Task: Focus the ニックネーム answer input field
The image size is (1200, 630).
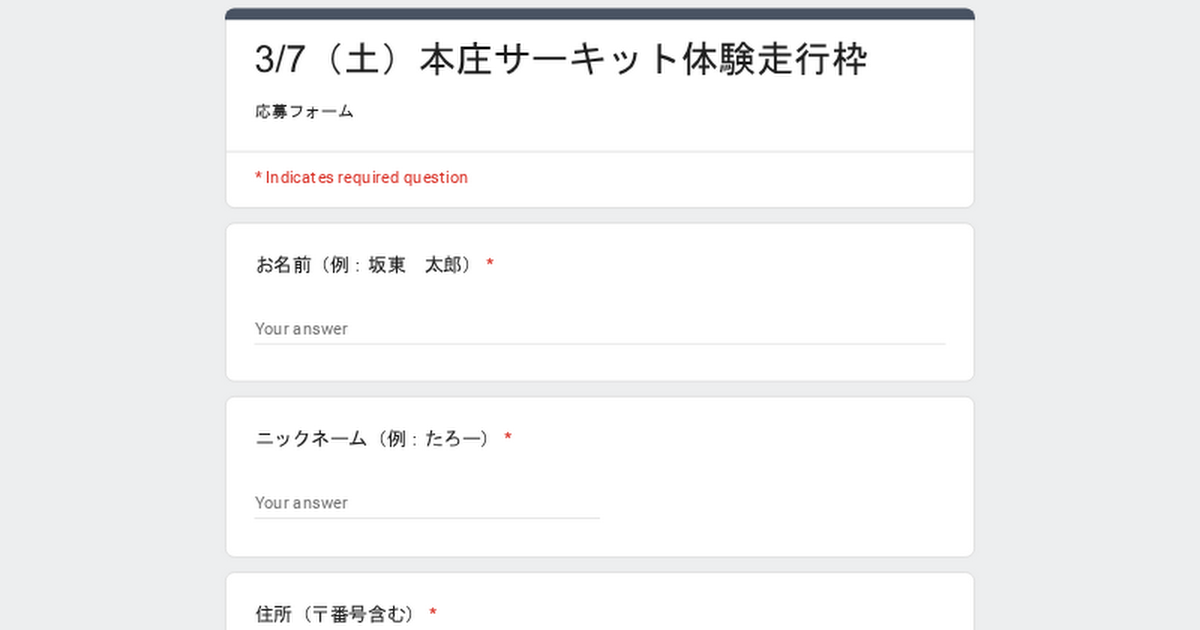Action: pos(427,503)
